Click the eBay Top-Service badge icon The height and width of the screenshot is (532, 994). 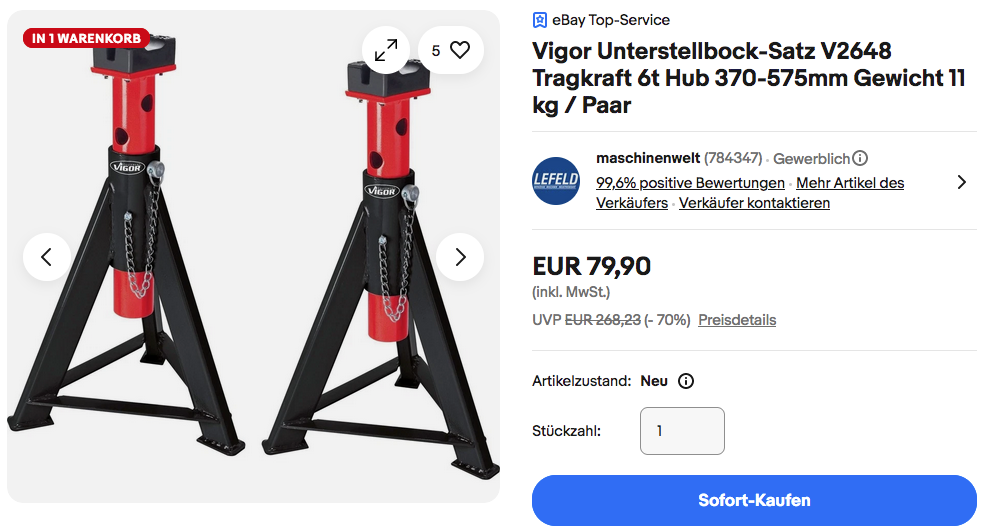tap(539, 20)
